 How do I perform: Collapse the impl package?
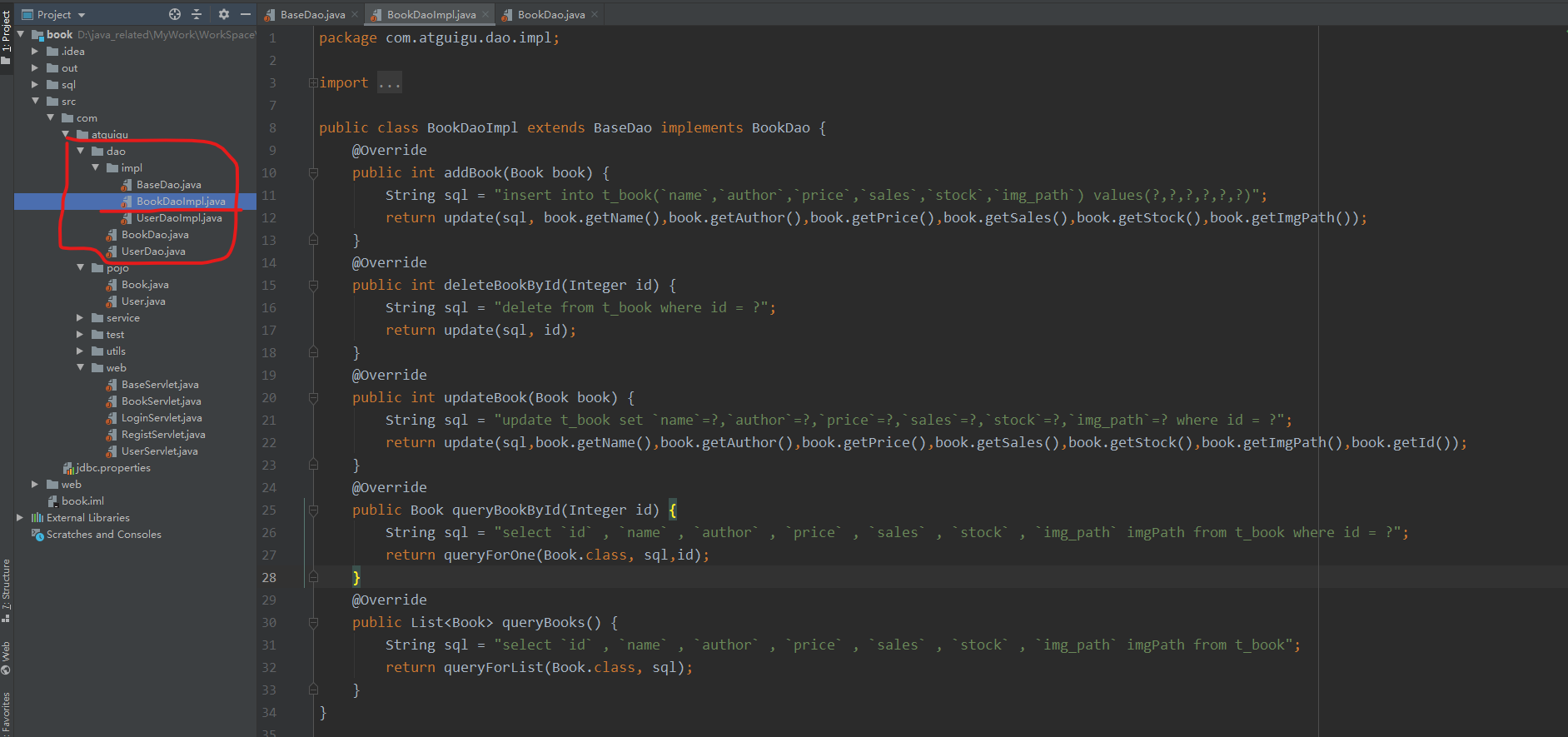(96, 167)
